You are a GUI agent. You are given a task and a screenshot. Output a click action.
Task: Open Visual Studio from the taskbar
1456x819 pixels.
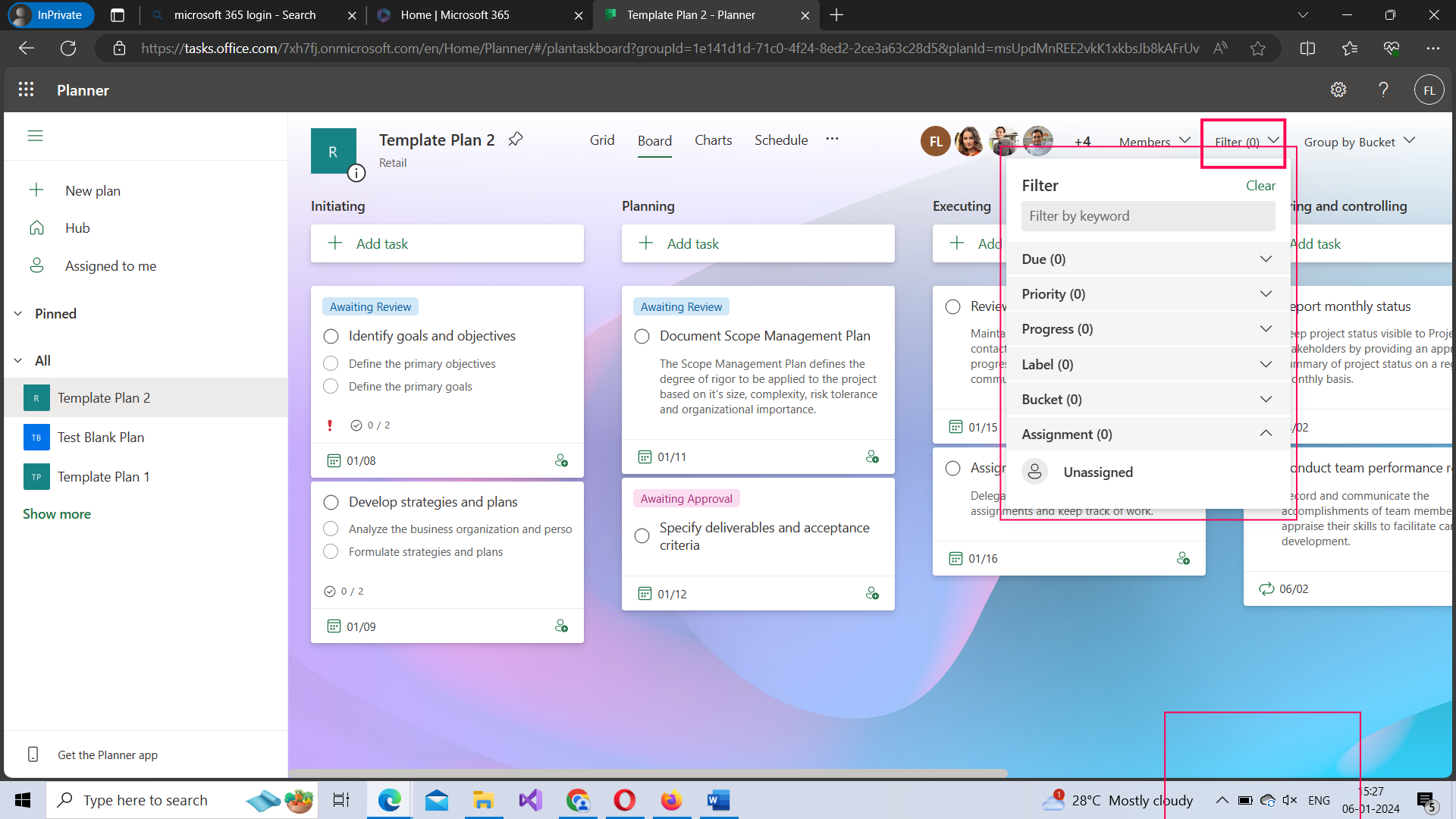530,800
